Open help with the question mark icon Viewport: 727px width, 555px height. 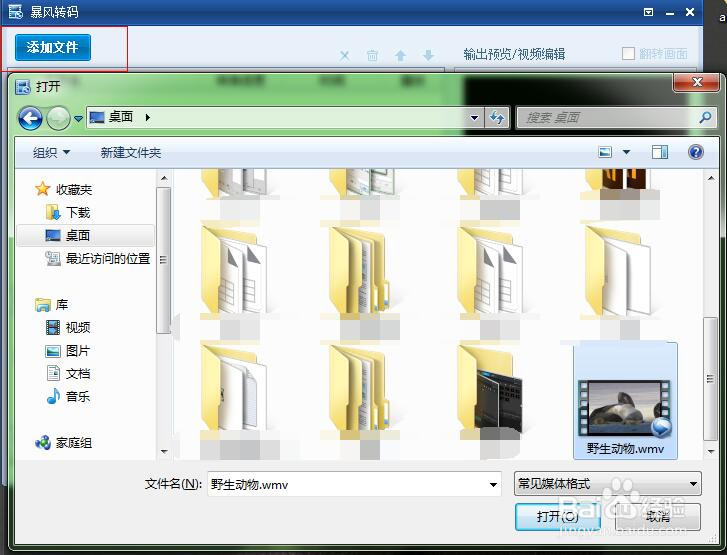coord(695,152)
